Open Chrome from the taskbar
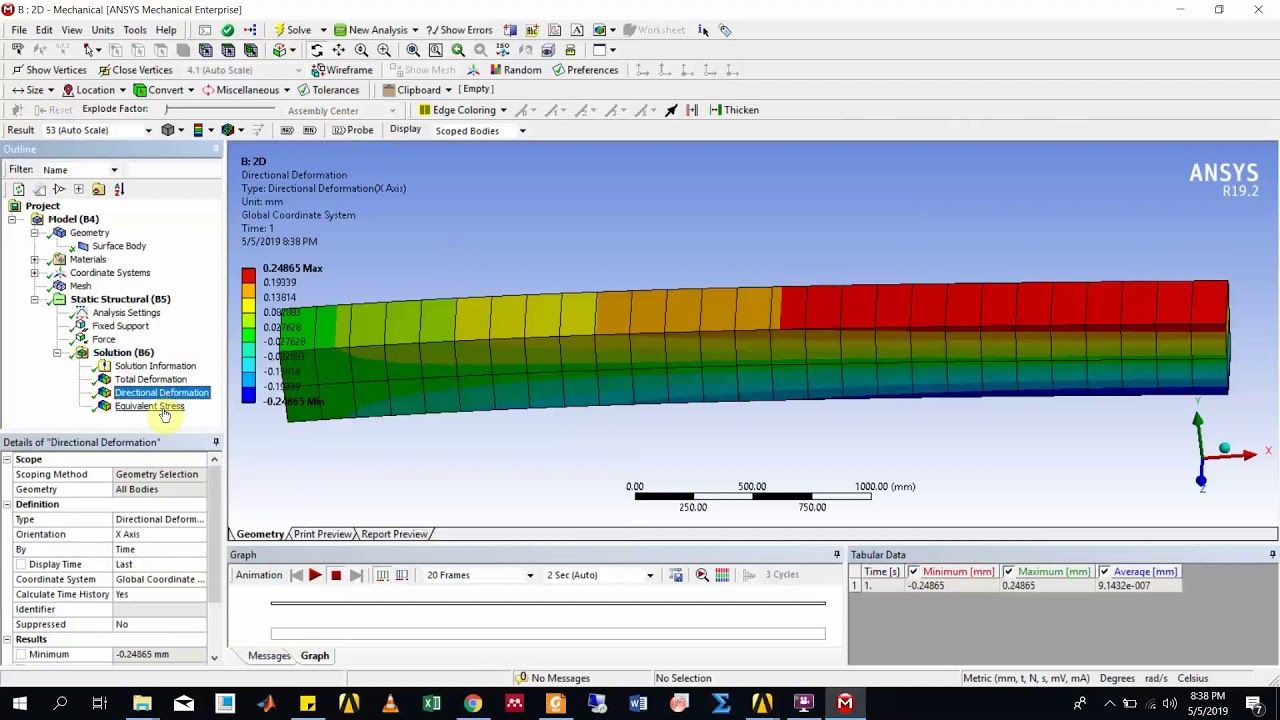This screenshot has width=1280, height=720. [473, 703]
